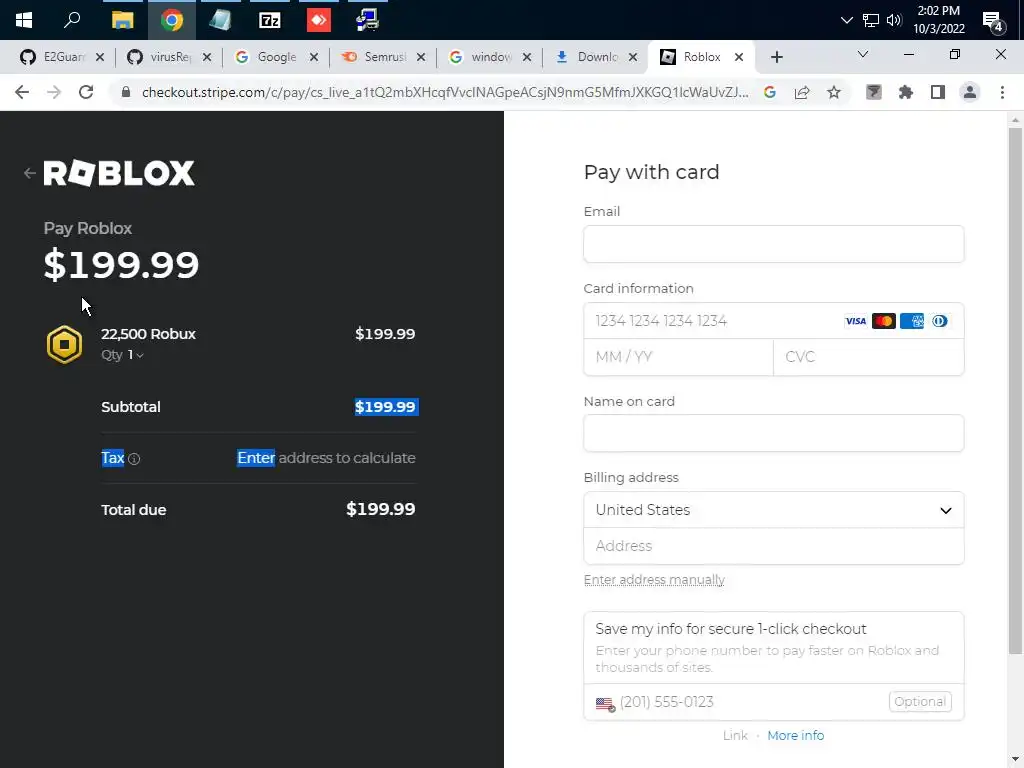The width and height of the screenshot is (1024, 768).
Task: Show hidden system tray icons
Action: coord(846,20)
